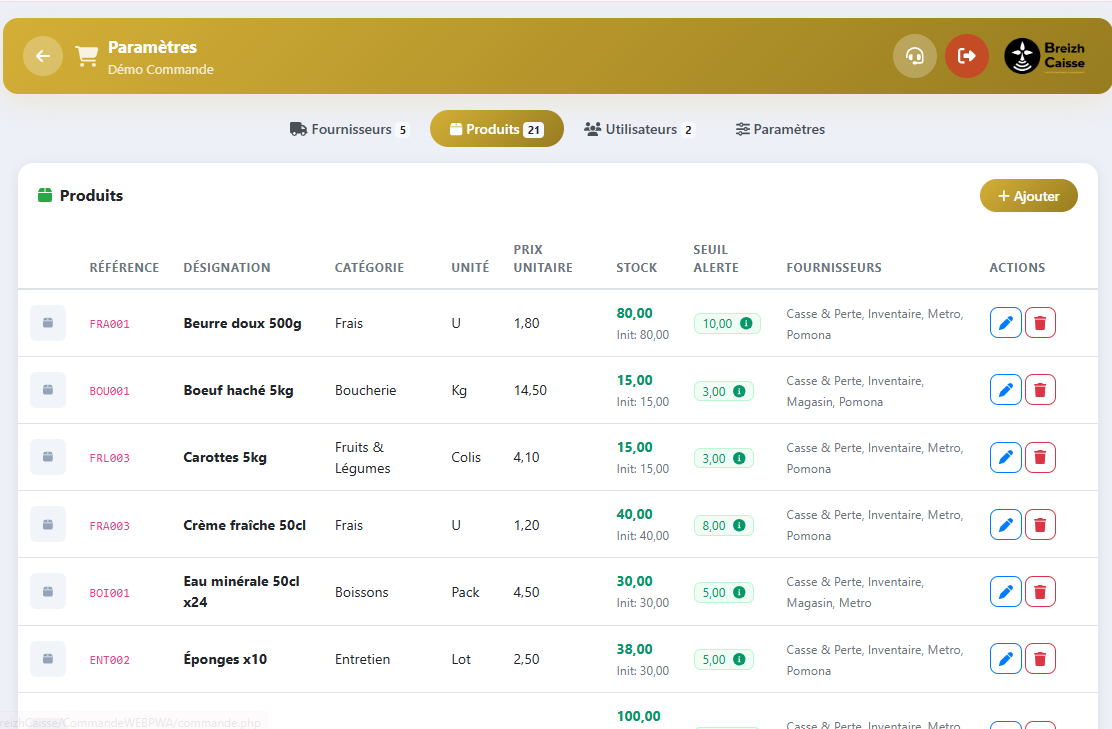Delete the Éponges x10 product
The width and height of the screenshot is (1112, 729).
click(x=1040, y=659)
